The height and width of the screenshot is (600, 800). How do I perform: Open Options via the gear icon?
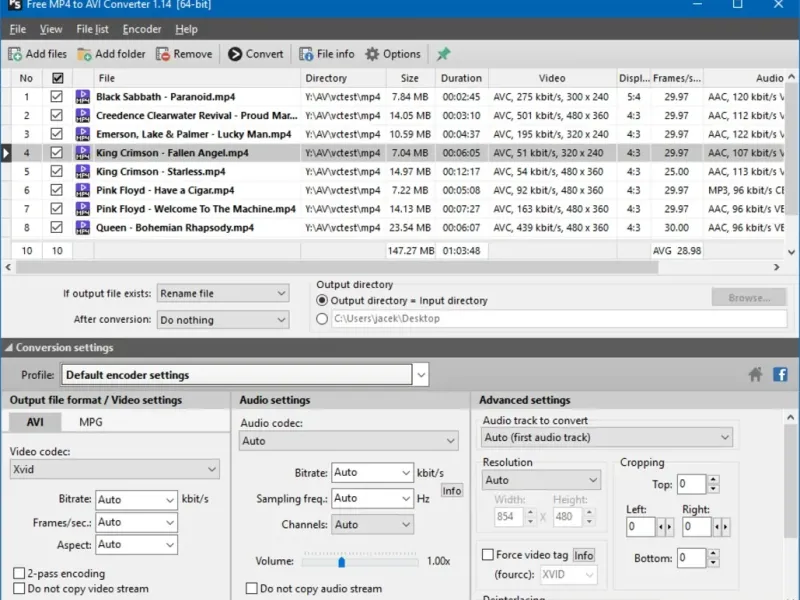pos(372,54)
